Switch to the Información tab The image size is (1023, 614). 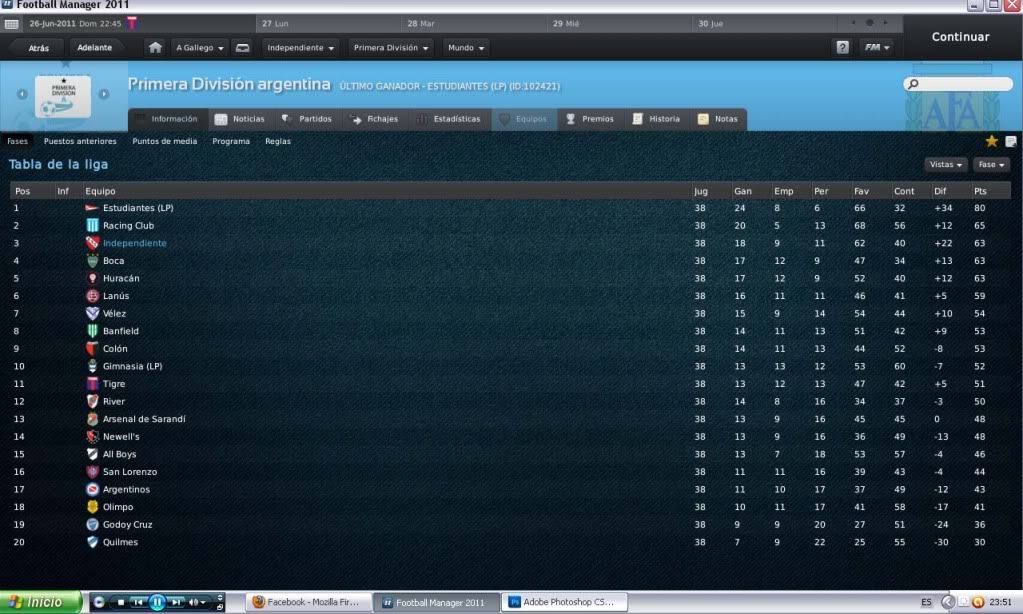tap(167, 119)
